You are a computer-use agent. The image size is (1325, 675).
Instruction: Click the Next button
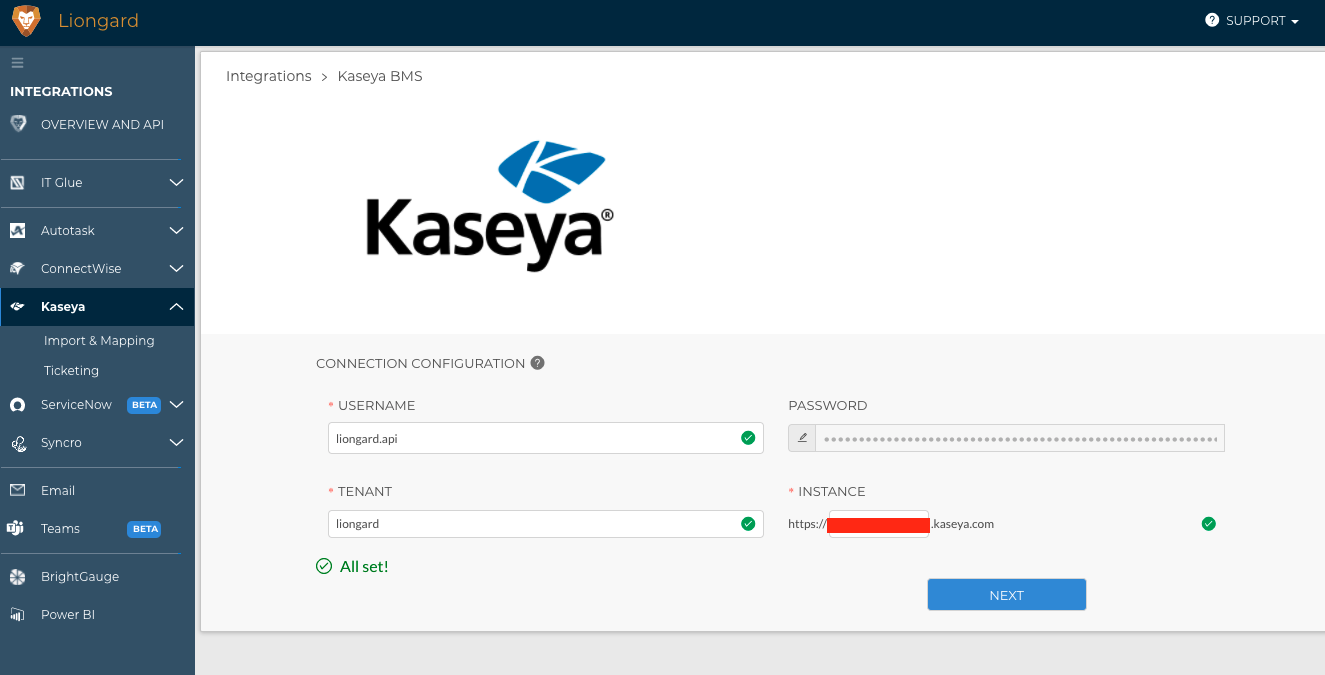coord(1006,595)
